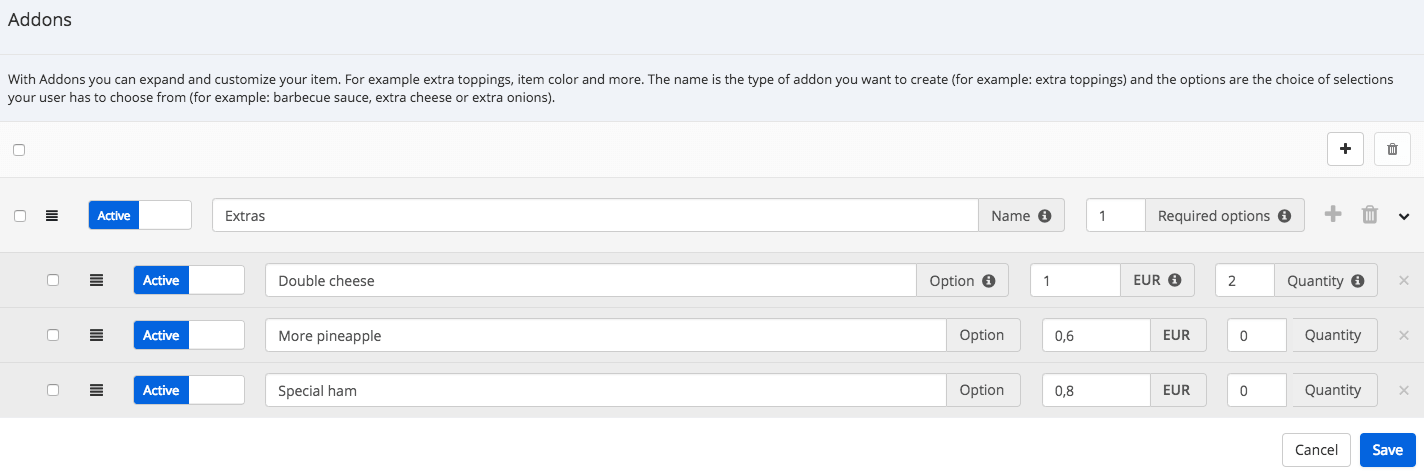Click the Extras name input field

pyautogui.click(x=595, y=215)
